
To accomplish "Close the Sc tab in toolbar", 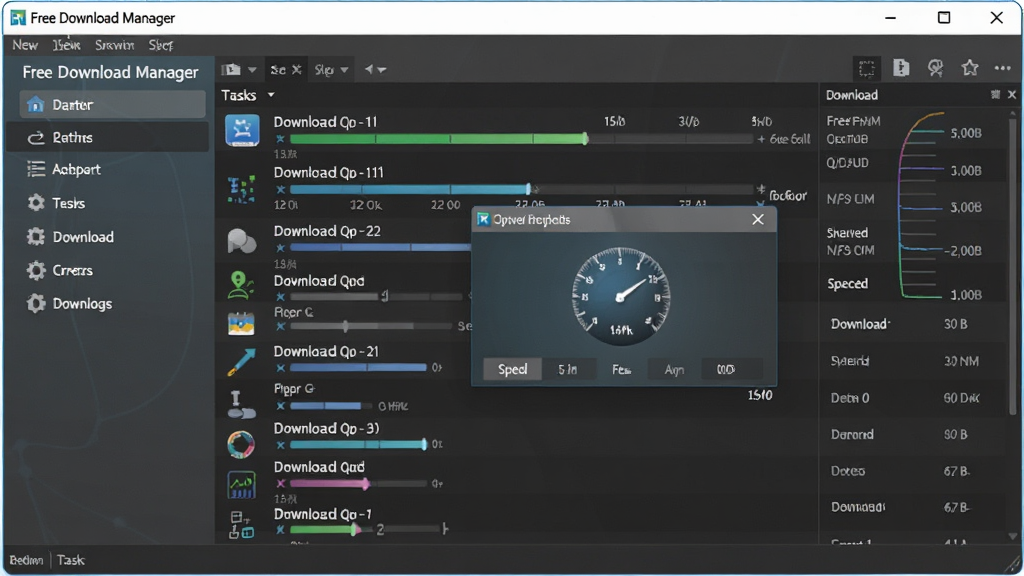I will tap(296, 69).
